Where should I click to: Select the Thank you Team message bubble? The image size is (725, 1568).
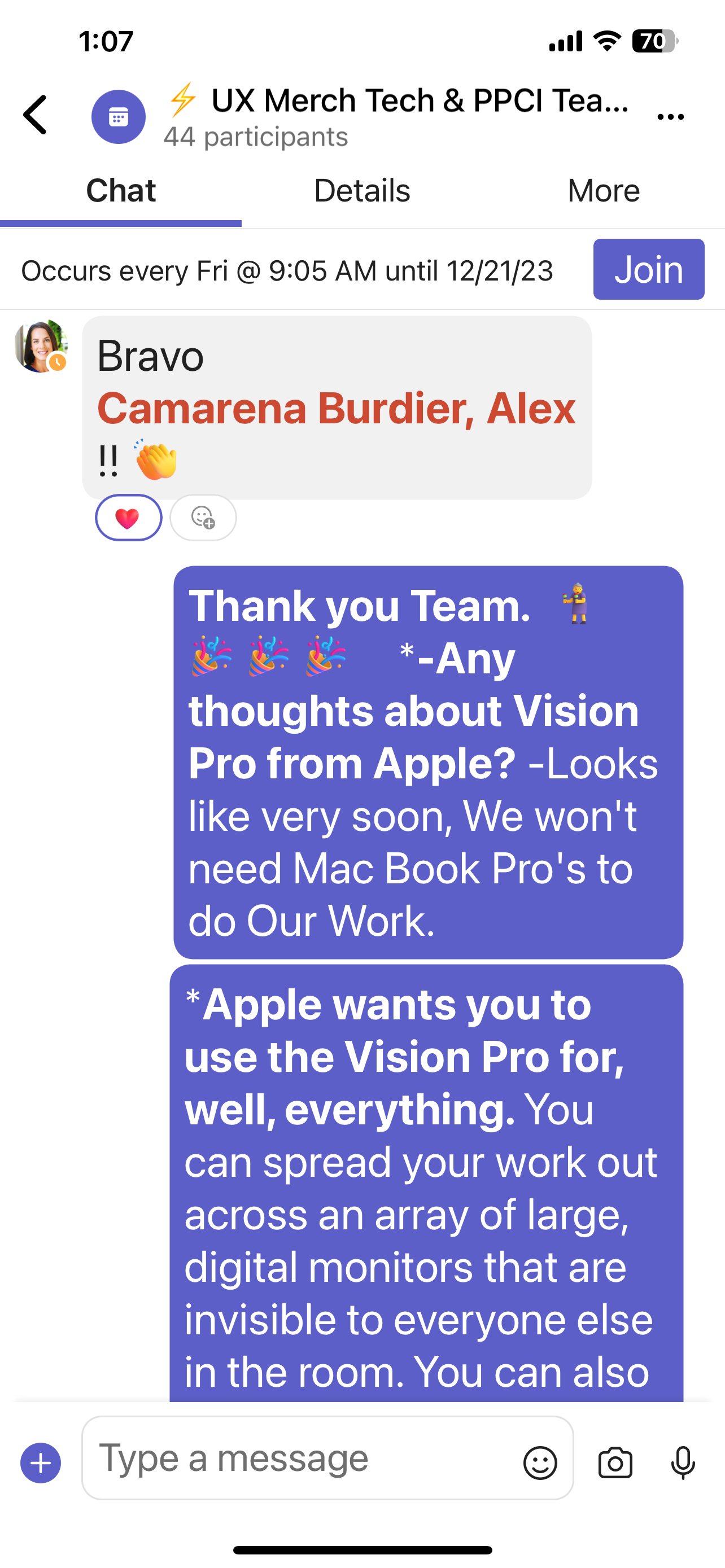tap(429, 762)
